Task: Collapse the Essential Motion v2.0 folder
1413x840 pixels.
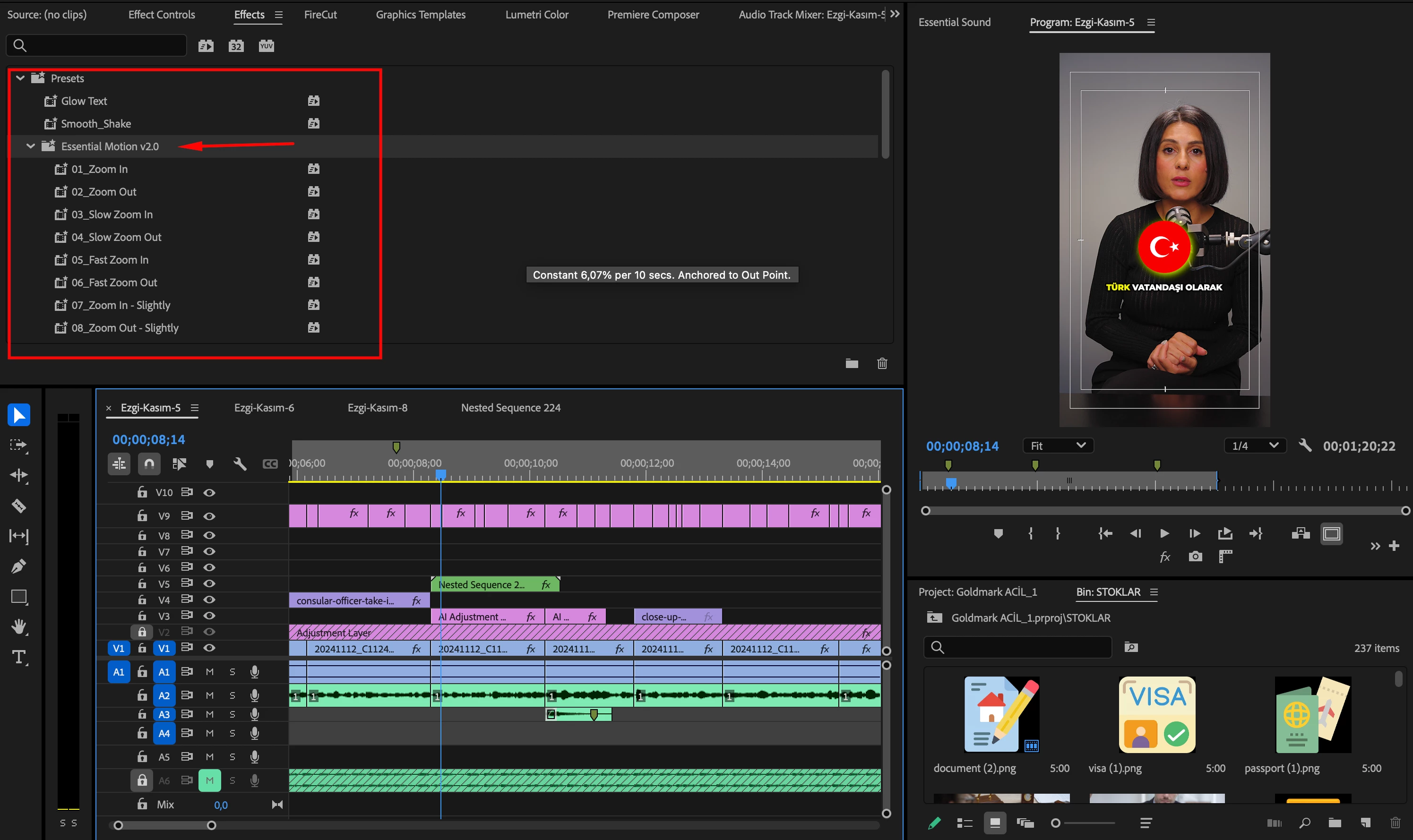Action: tap(31, 146)
